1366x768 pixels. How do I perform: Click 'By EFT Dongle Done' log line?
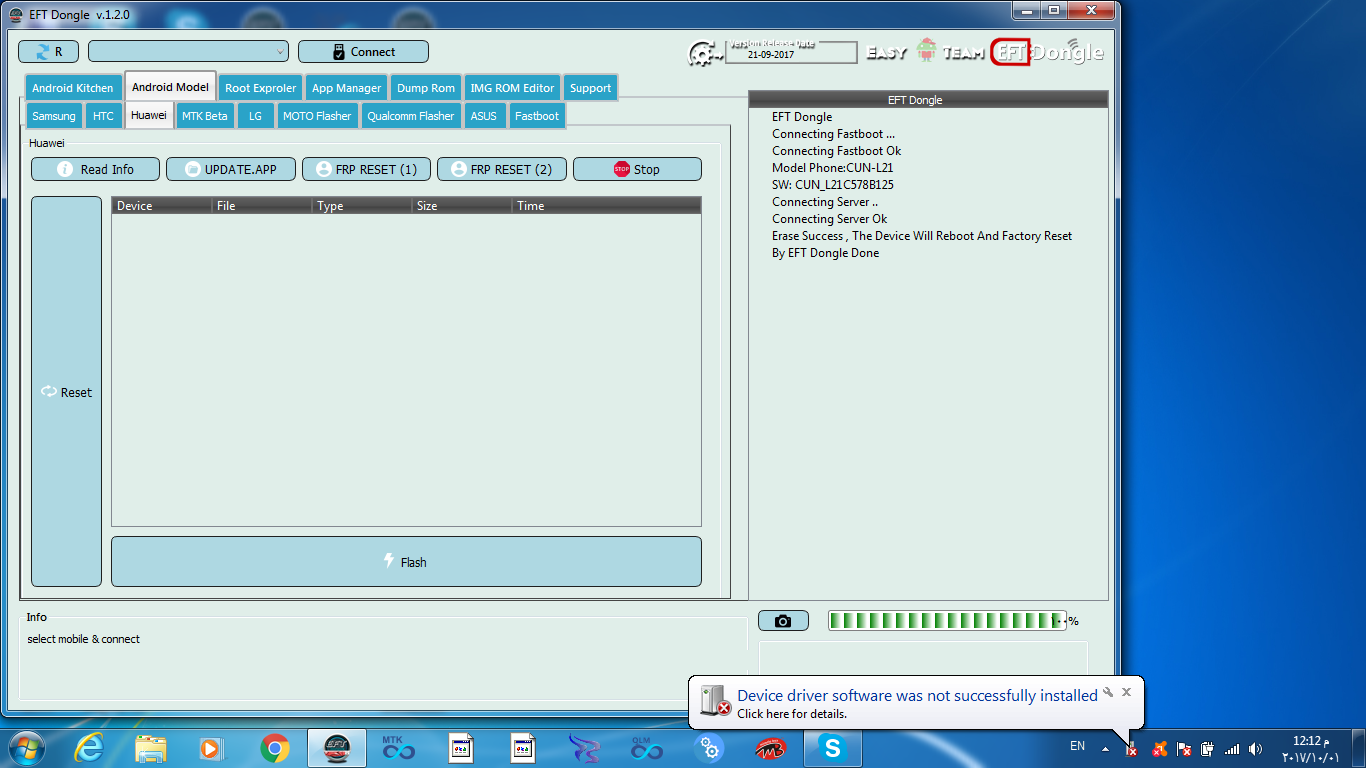pos(825,253)
